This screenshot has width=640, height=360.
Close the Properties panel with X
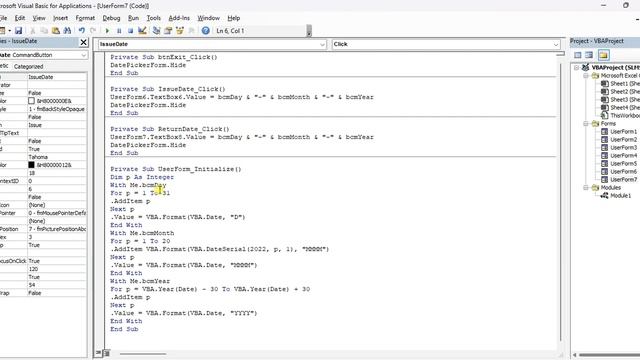[83, 42]
